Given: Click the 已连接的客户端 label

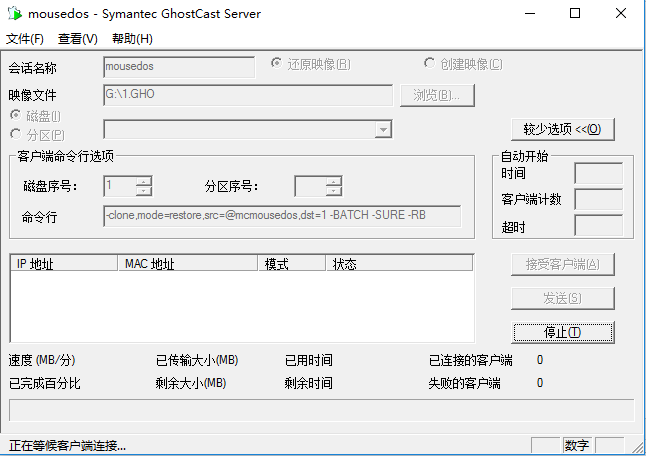Looking at the screenshot, I should 470,360.
